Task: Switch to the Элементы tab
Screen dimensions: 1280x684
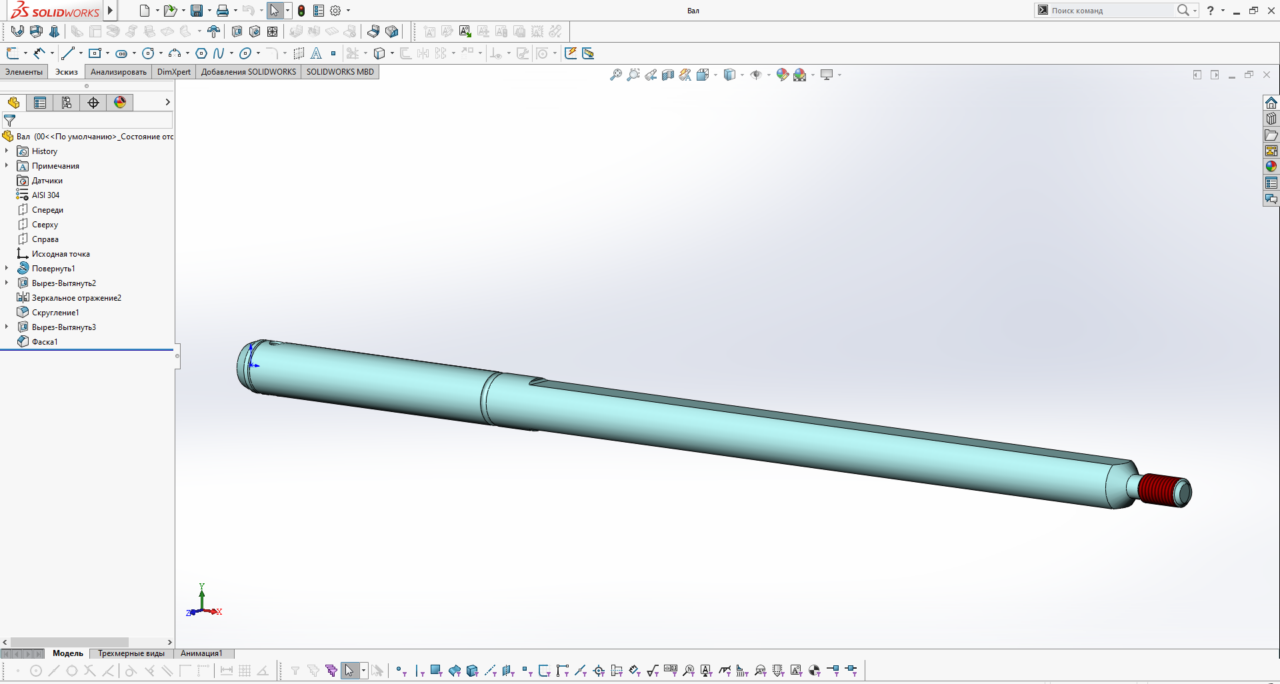Action: 24,72
